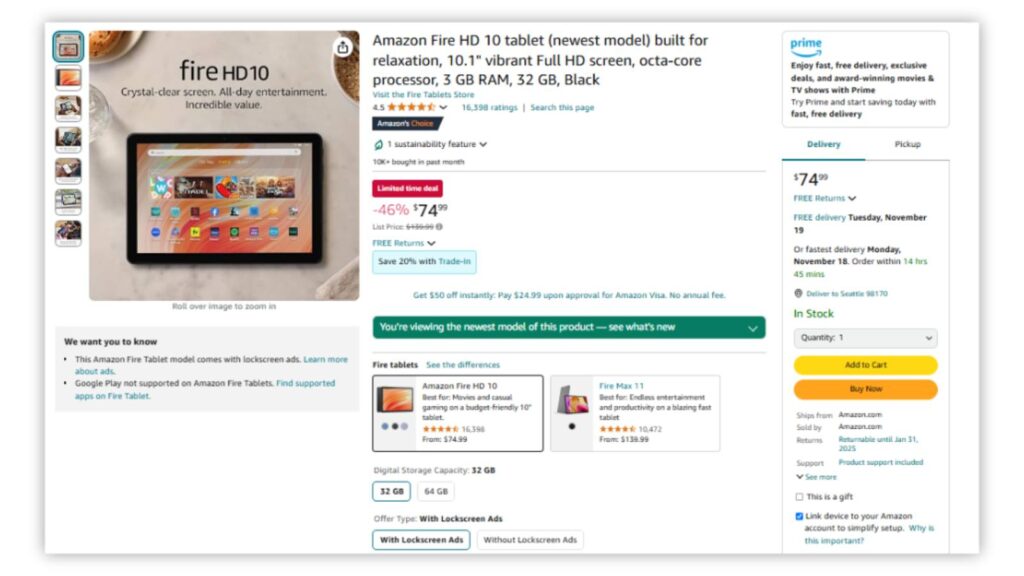Switch to the Delivery tab
Image resolution: width=1024 pixels, height=576 pixels.
[x=823, y=144]
